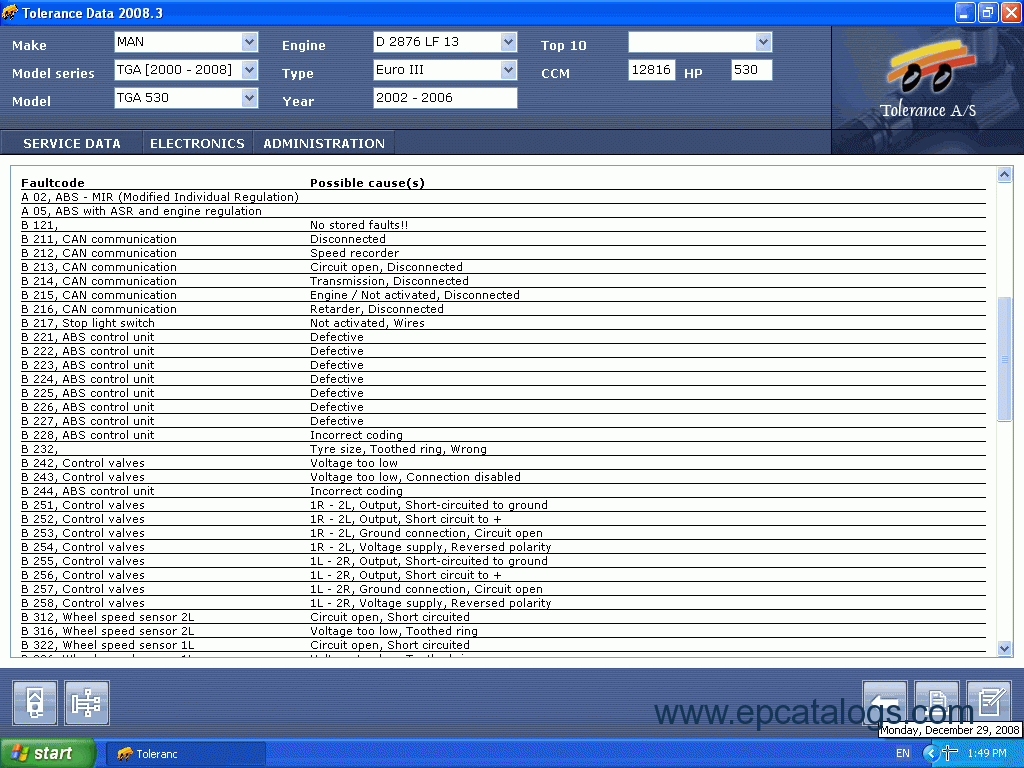Click fault B 212, CAN communication
The width and height of the screenshot is (1024, 768).
pyautogui.click(x=503, y=253)
